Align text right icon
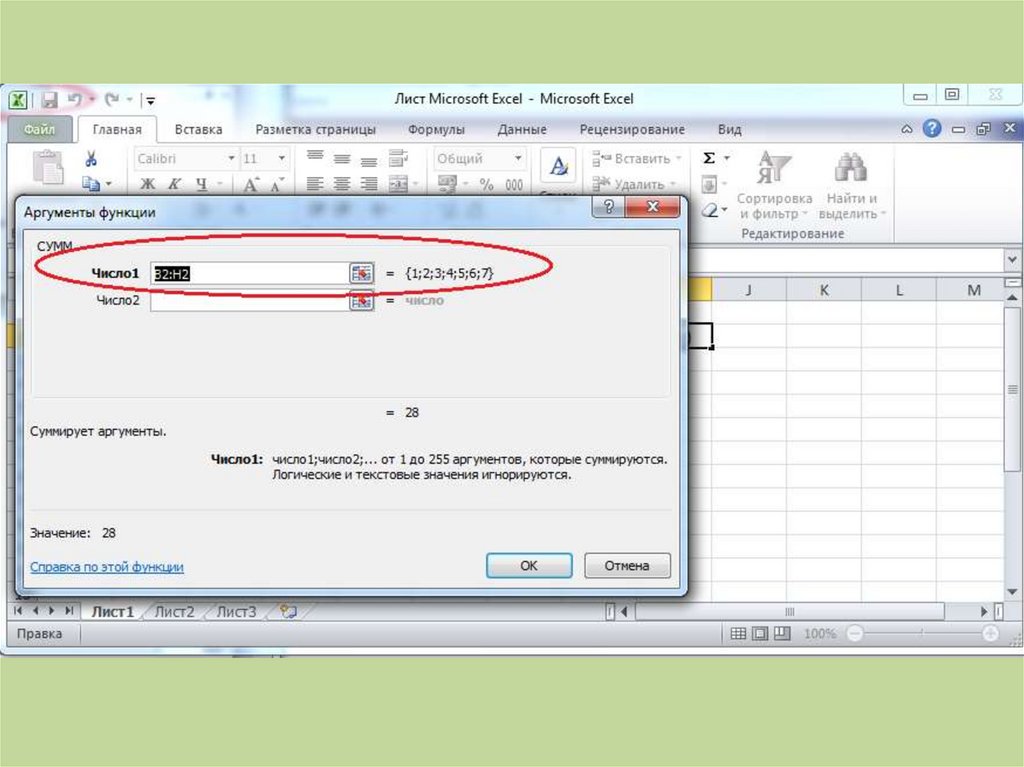The image size is (1024, 767). (368, 184)
